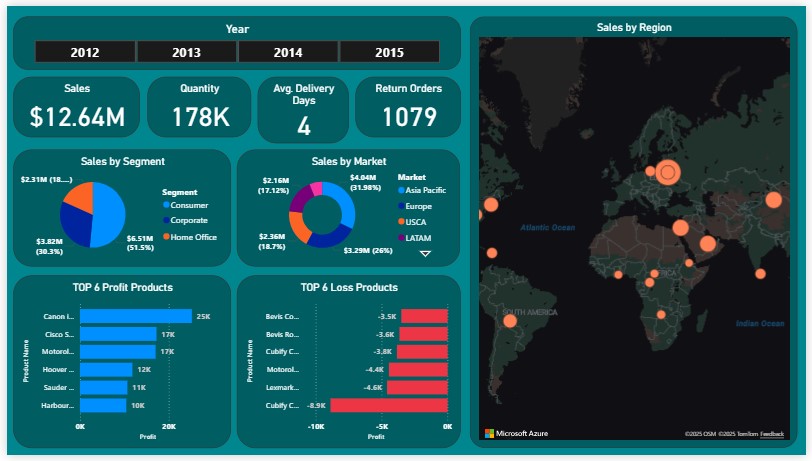Image resolution: width=812 pixels, height=461 pixels.
Task: Click the Europe legend marker
Action: [402, 206]
